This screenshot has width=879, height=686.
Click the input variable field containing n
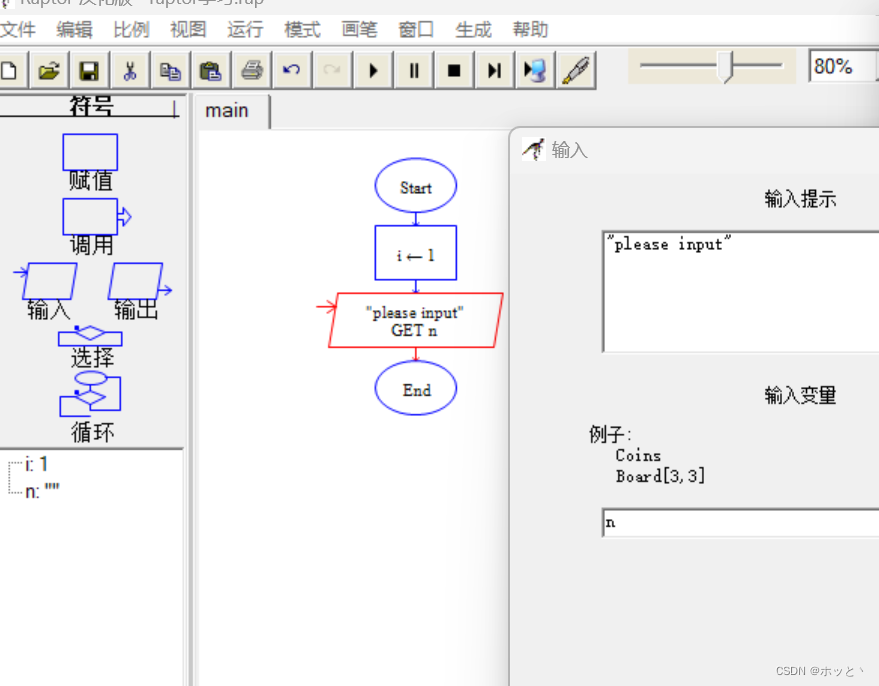(741, 522)
